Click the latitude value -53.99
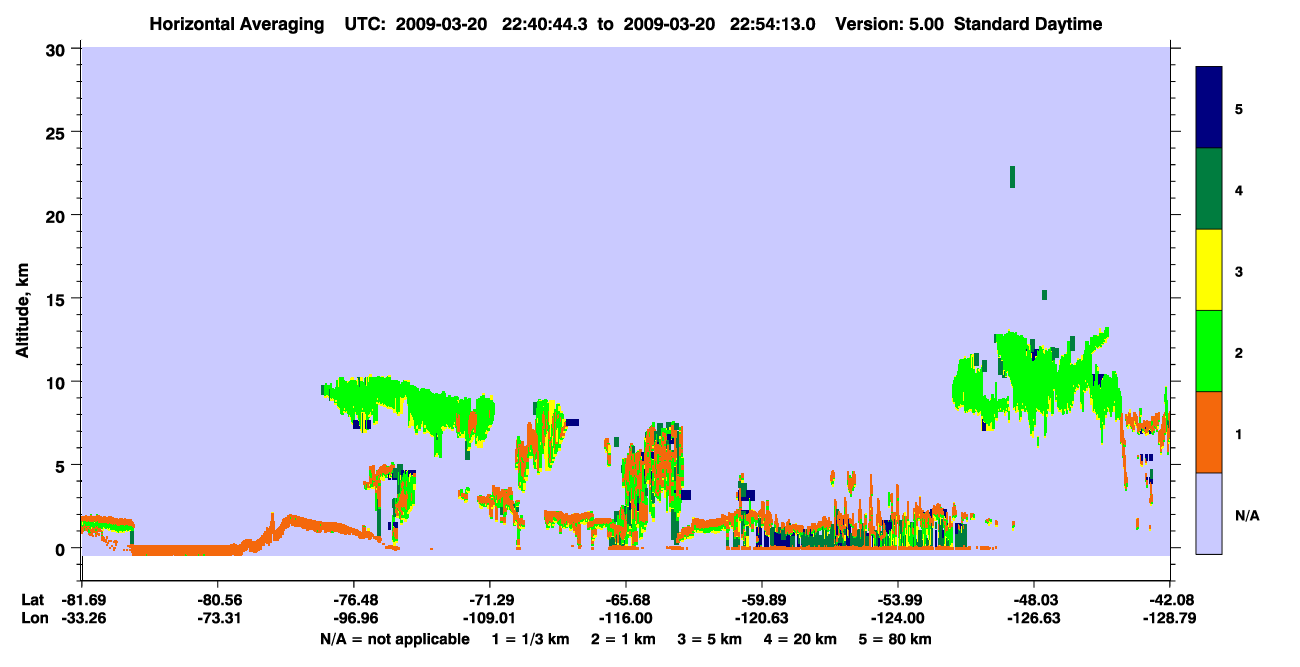 (897, 600)
